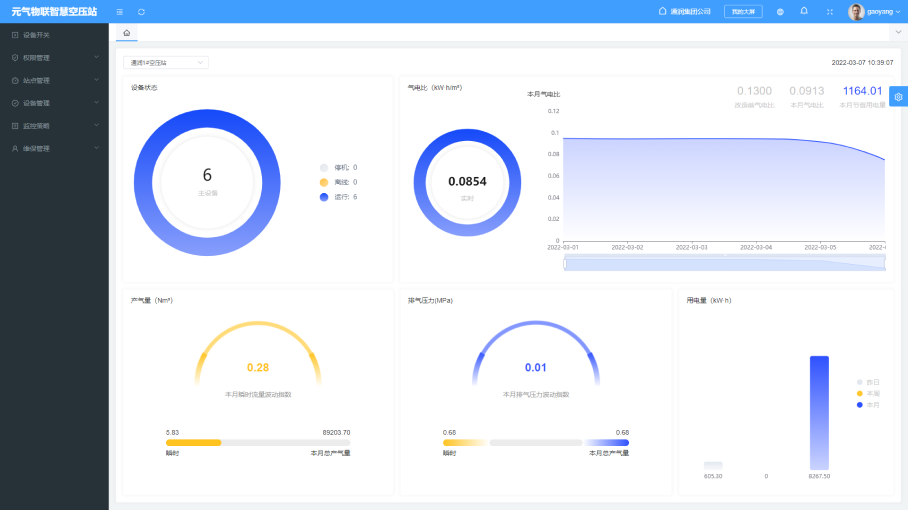
Task: Click the chart data zoom slider bar
Action: click(724, 263)
